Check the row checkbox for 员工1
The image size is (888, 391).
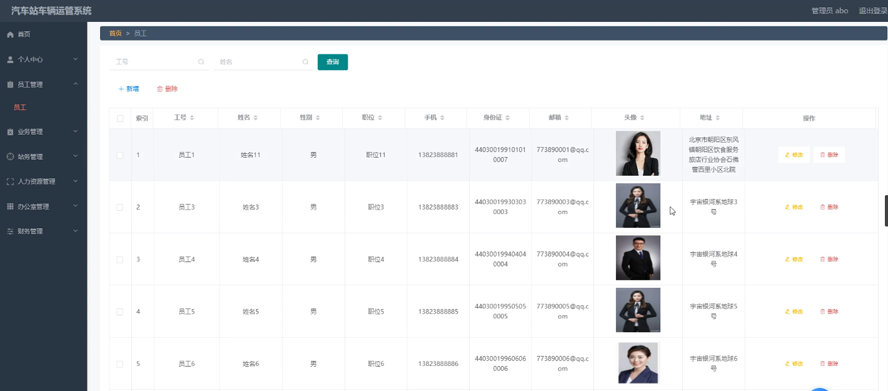[119, 155]
